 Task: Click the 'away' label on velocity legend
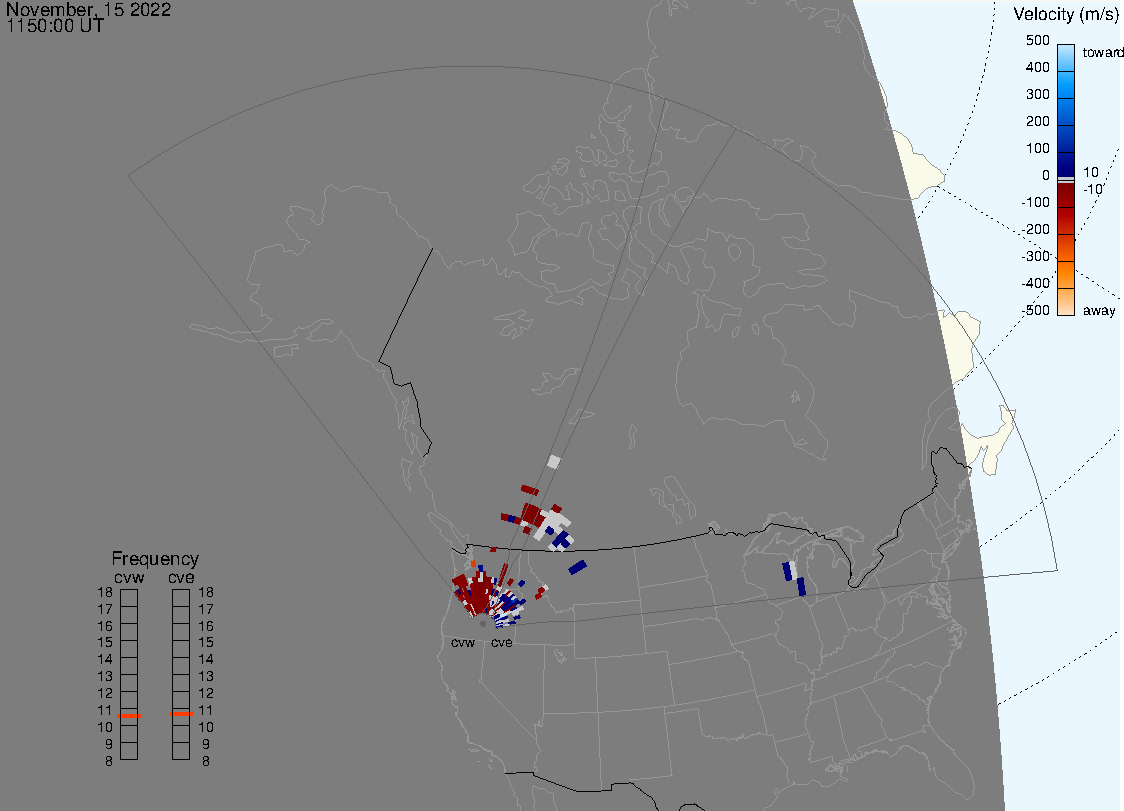click(x=1099, y=310)
